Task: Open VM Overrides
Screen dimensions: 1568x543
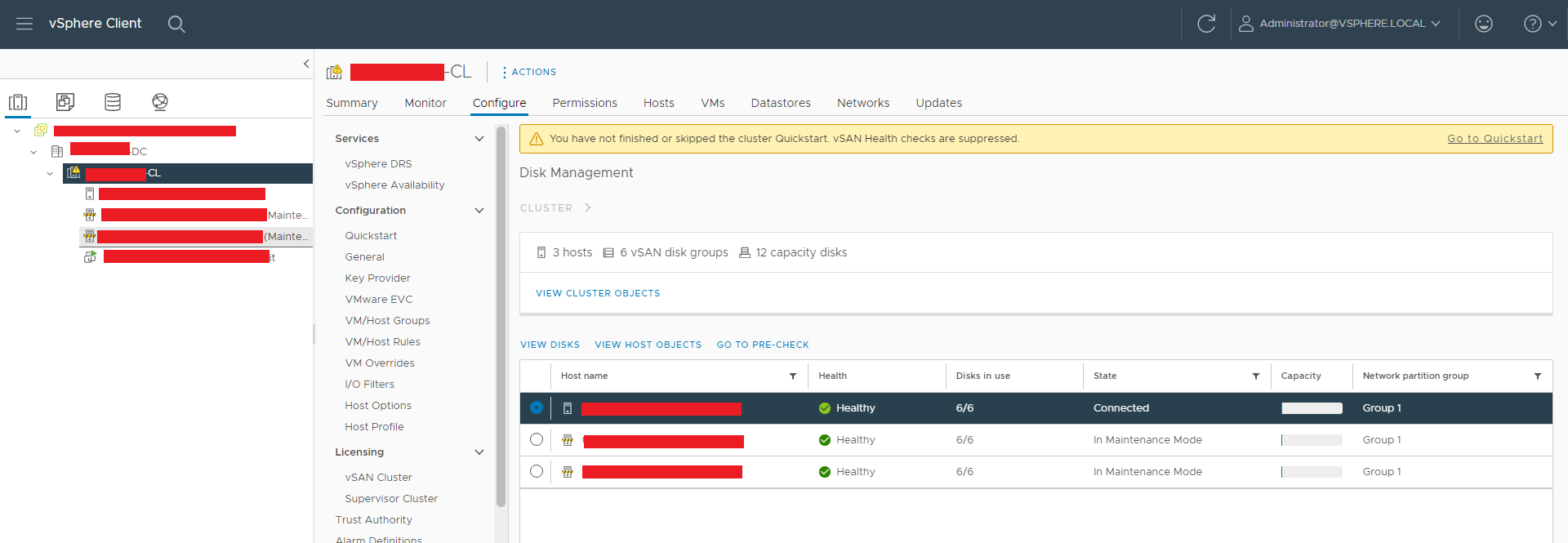Action: coord(380,363)
